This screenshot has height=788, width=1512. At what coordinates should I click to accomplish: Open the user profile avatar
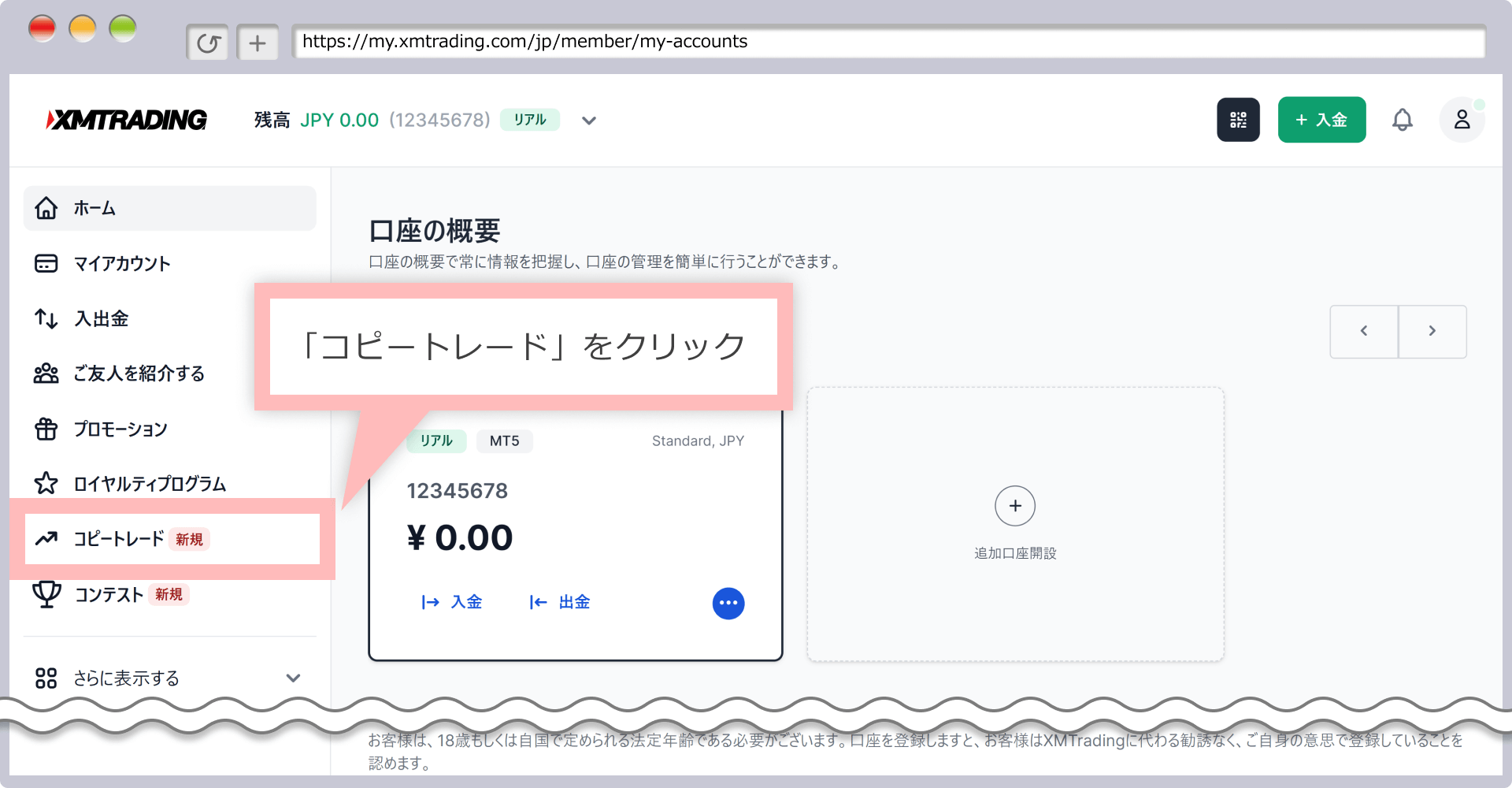pos(1462,120)
